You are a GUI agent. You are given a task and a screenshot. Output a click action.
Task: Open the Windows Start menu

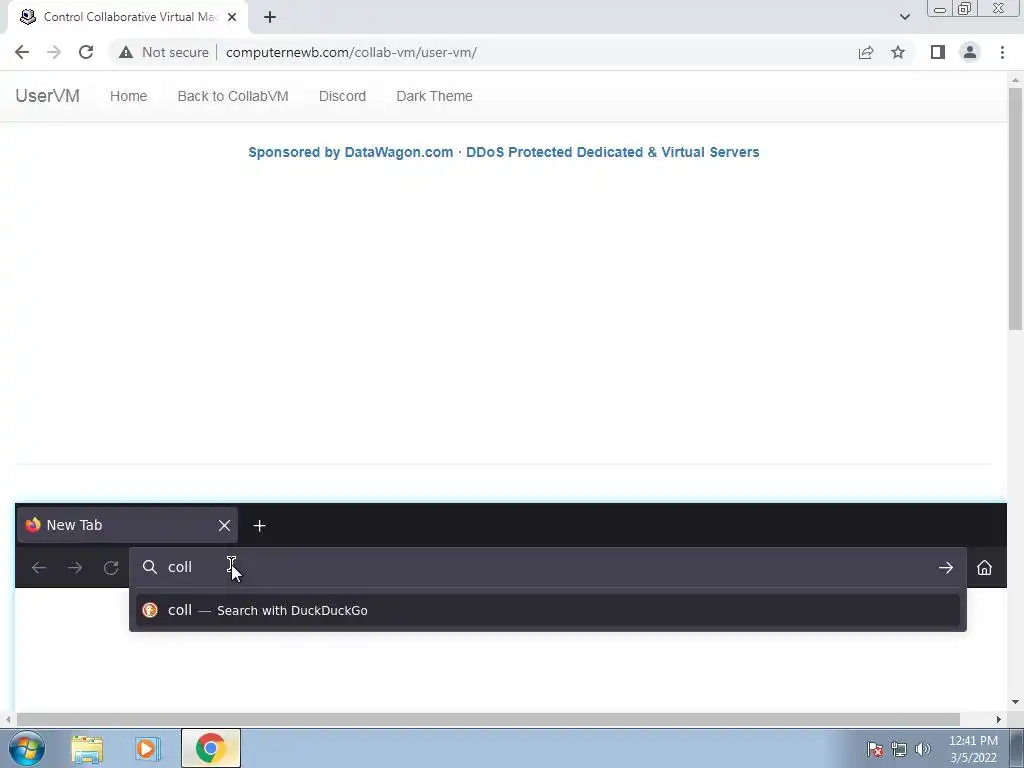click(x=27, y=748)
